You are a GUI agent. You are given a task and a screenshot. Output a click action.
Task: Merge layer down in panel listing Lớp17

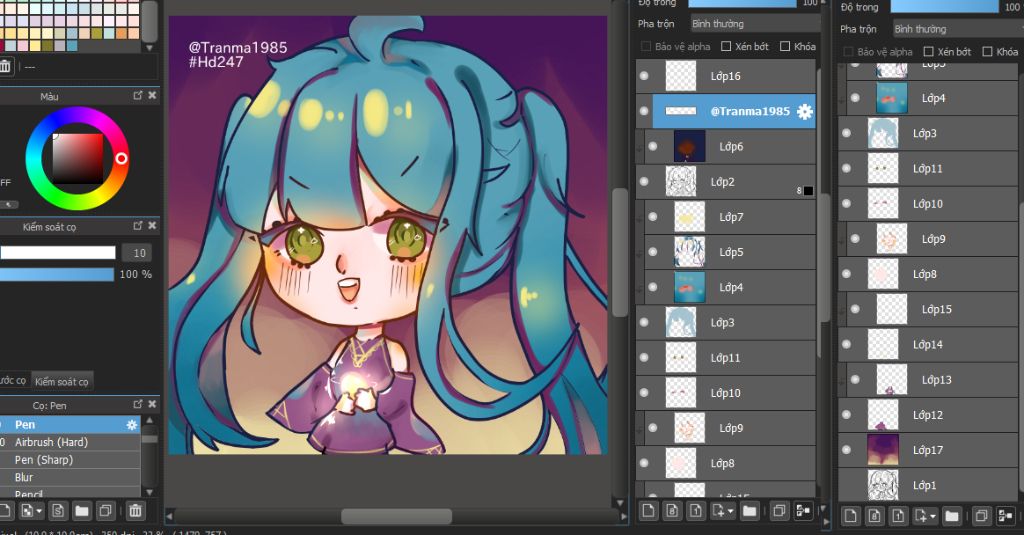[1005, 516]
